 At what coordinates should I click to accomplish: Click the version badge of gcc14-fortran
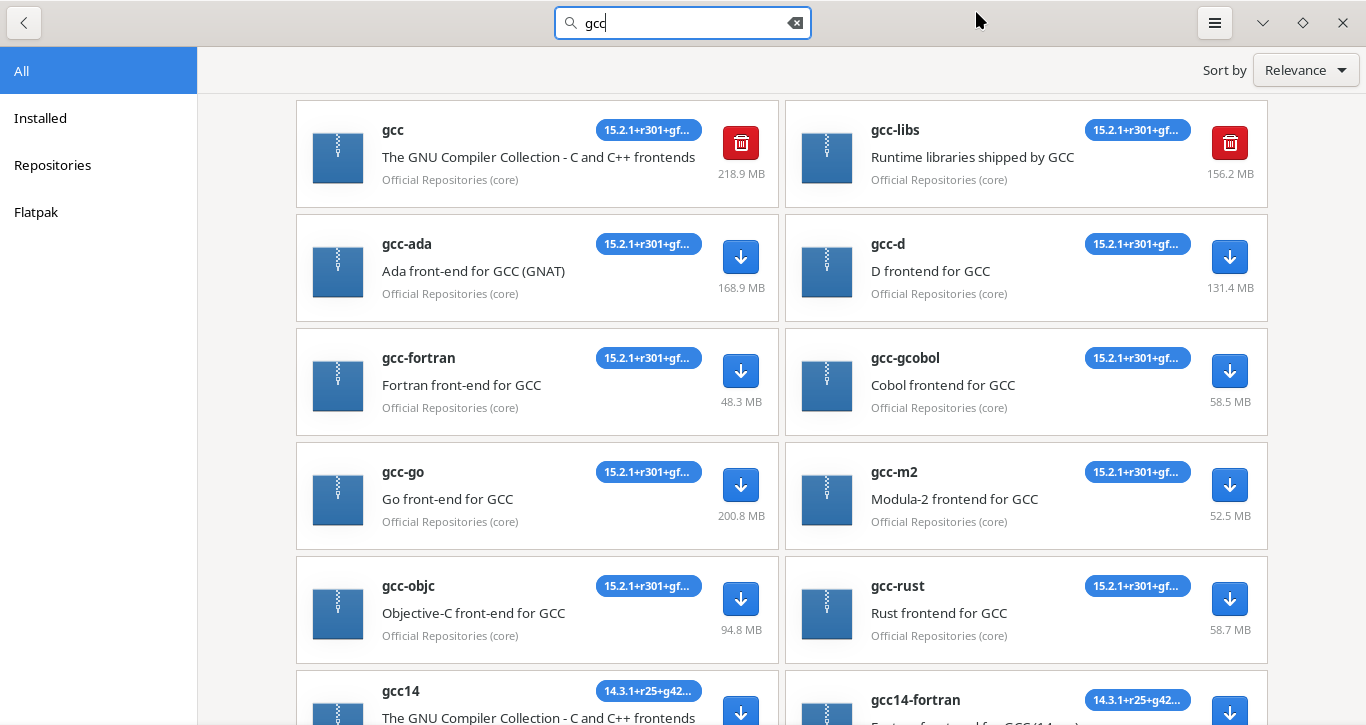point(1138,700)
